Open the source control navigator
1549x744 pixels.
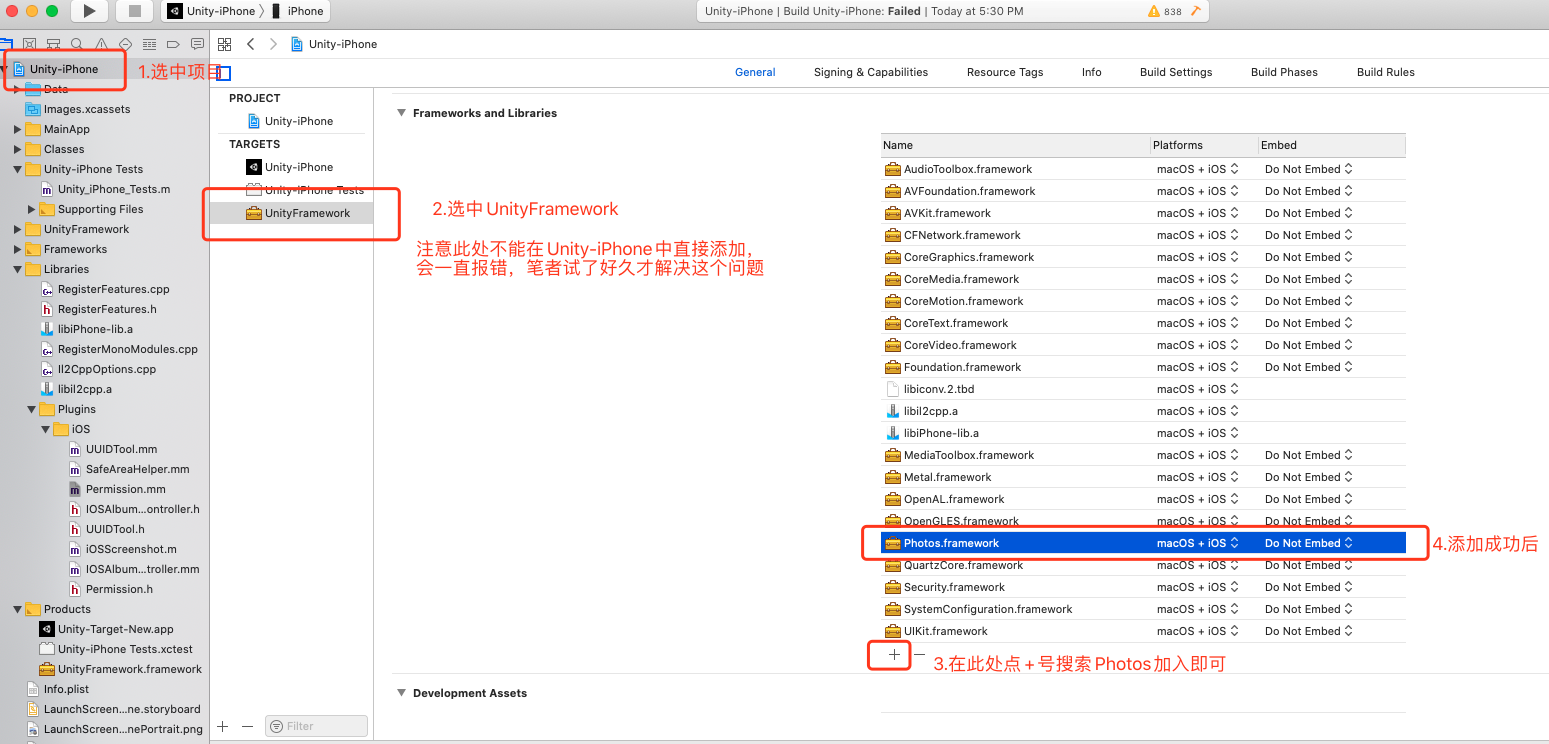pyautogui.click(x=30, y=44)
